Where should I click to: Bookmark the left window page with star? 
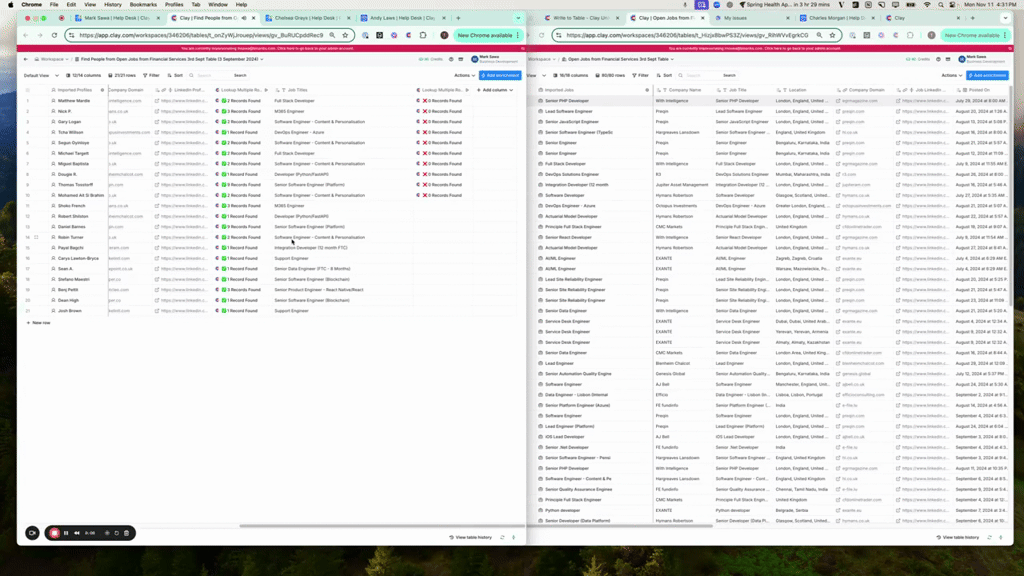[x=345, y=35]
